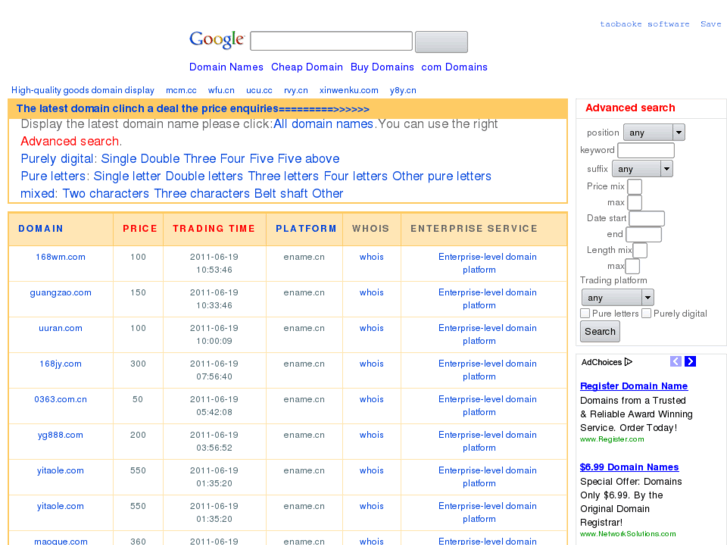The width and height of the screenshot is (727, 545).
Task: Open the yg888.com domain link
Action: (61, 435)
